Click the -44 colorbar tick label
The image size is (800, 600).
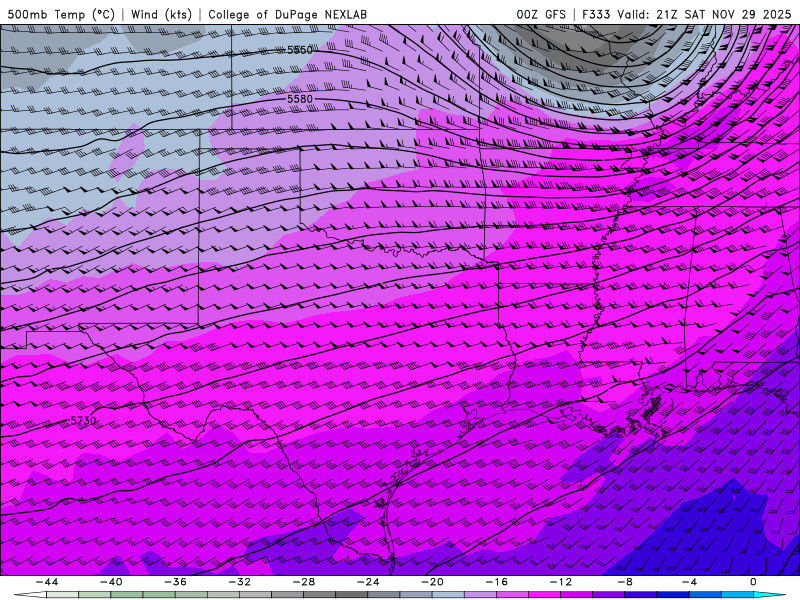tap(47, 582)
